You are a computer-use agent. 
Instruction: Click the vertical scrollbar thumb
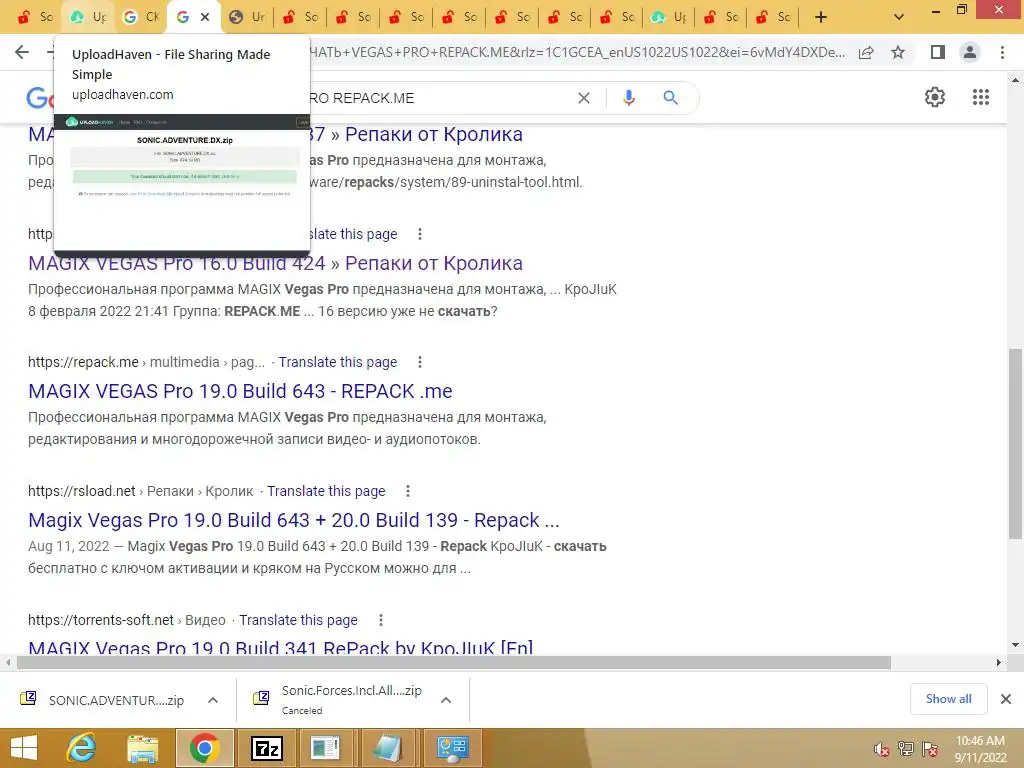1015,444
